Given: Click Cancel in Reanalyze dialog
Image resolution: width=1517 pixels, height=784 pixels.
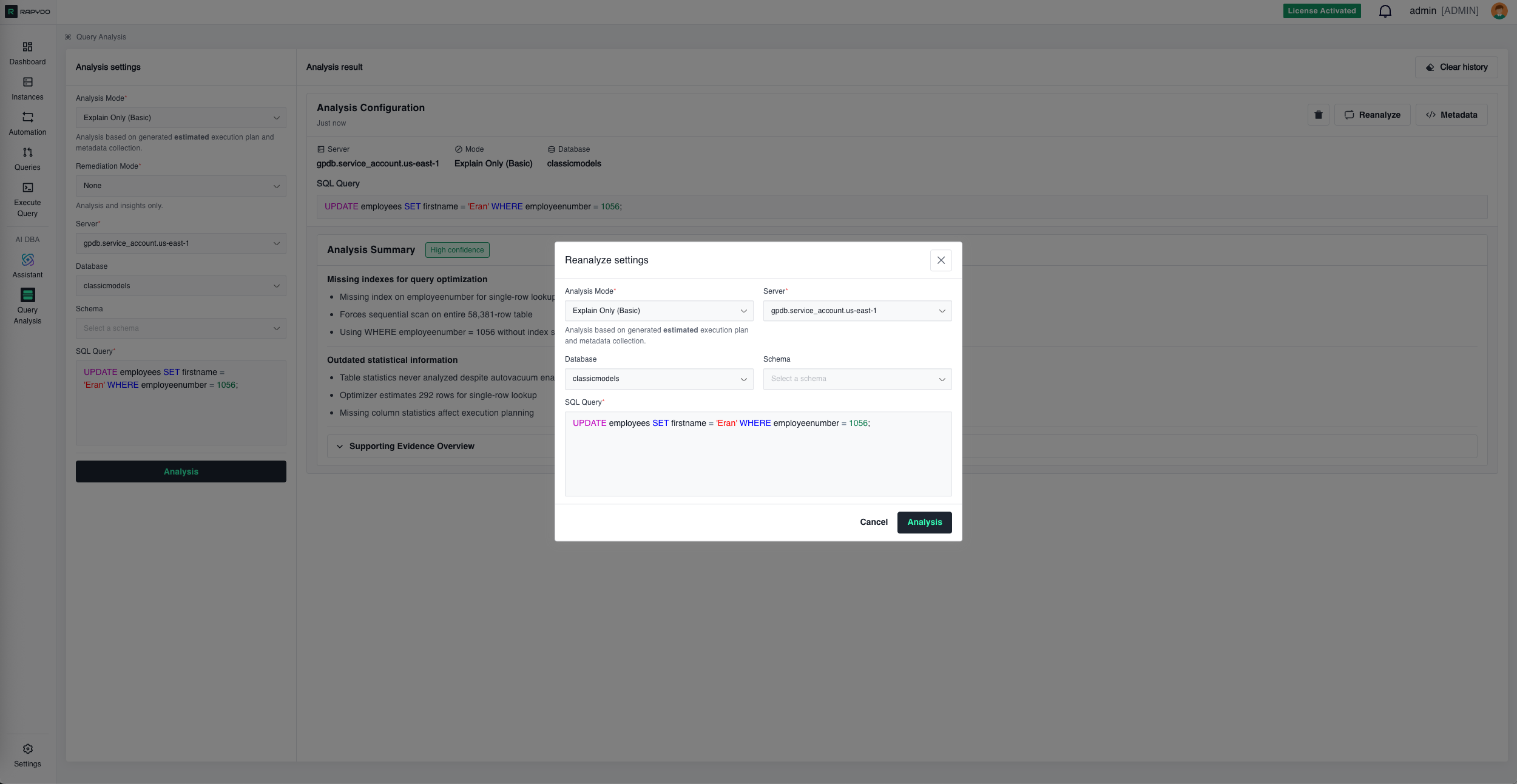Looking at the screenshot, I should pos(873,522).
